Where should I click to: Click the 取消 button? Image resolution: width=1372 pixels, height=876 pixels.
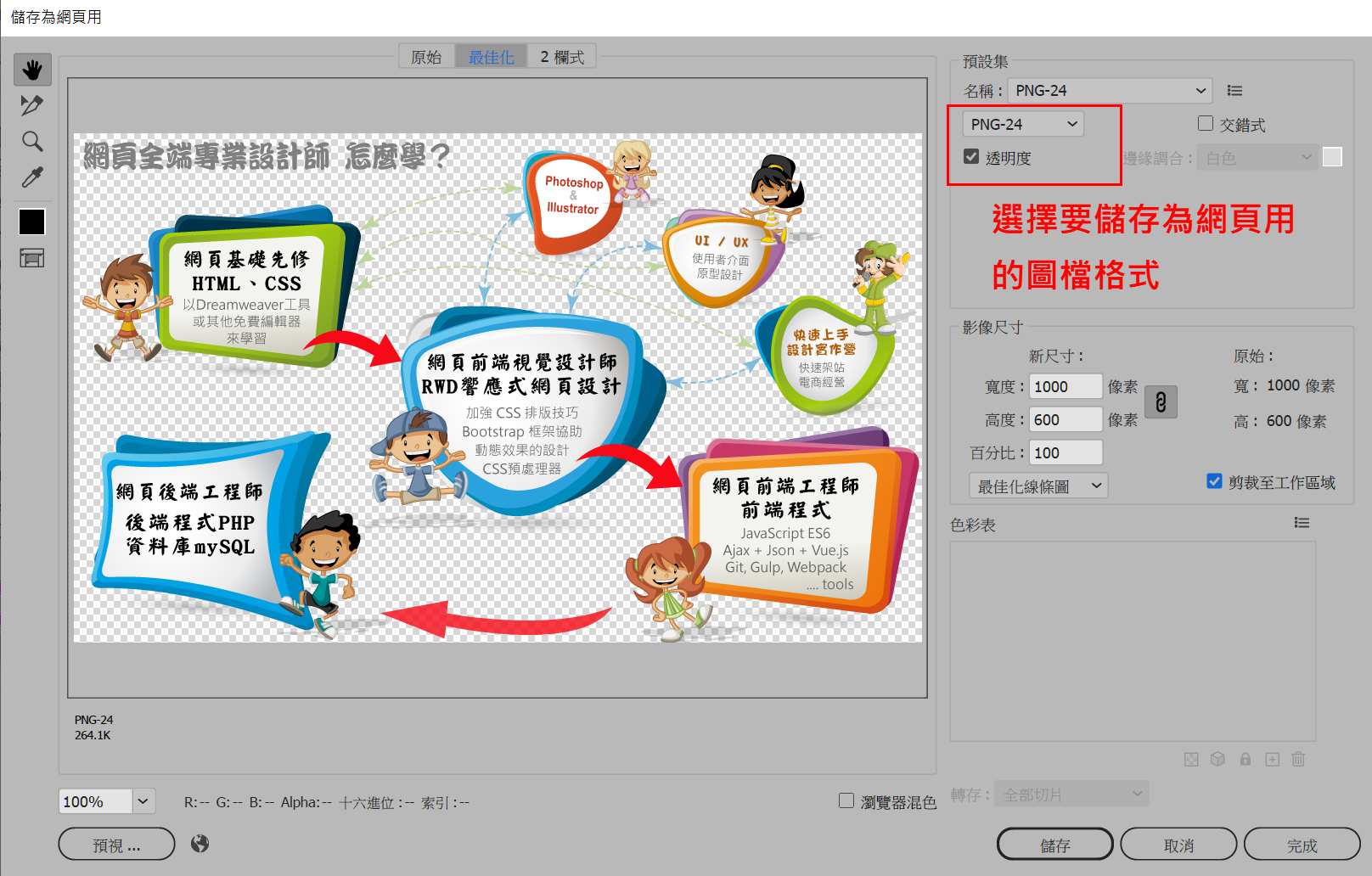pyautogui.click(x=1178, y=845)
